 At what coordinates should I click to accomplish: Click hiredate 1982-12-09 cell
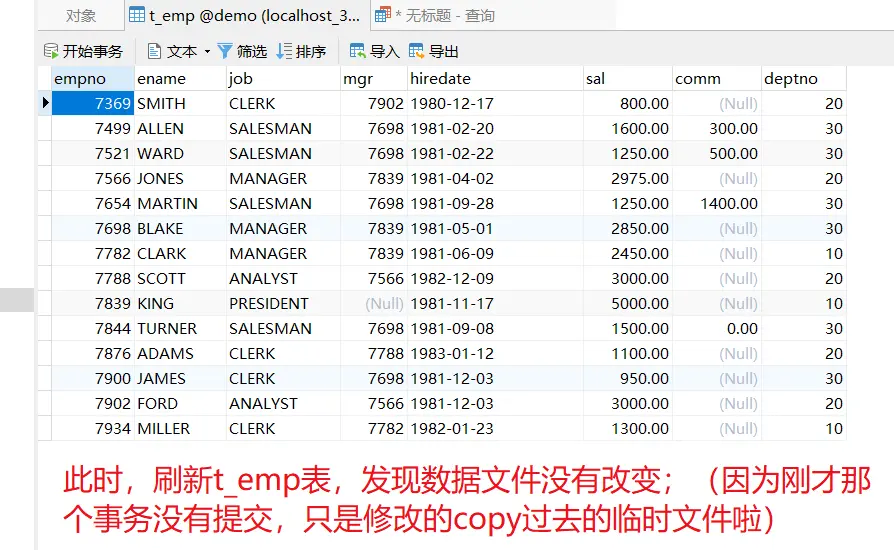click(x=495, y=279)
